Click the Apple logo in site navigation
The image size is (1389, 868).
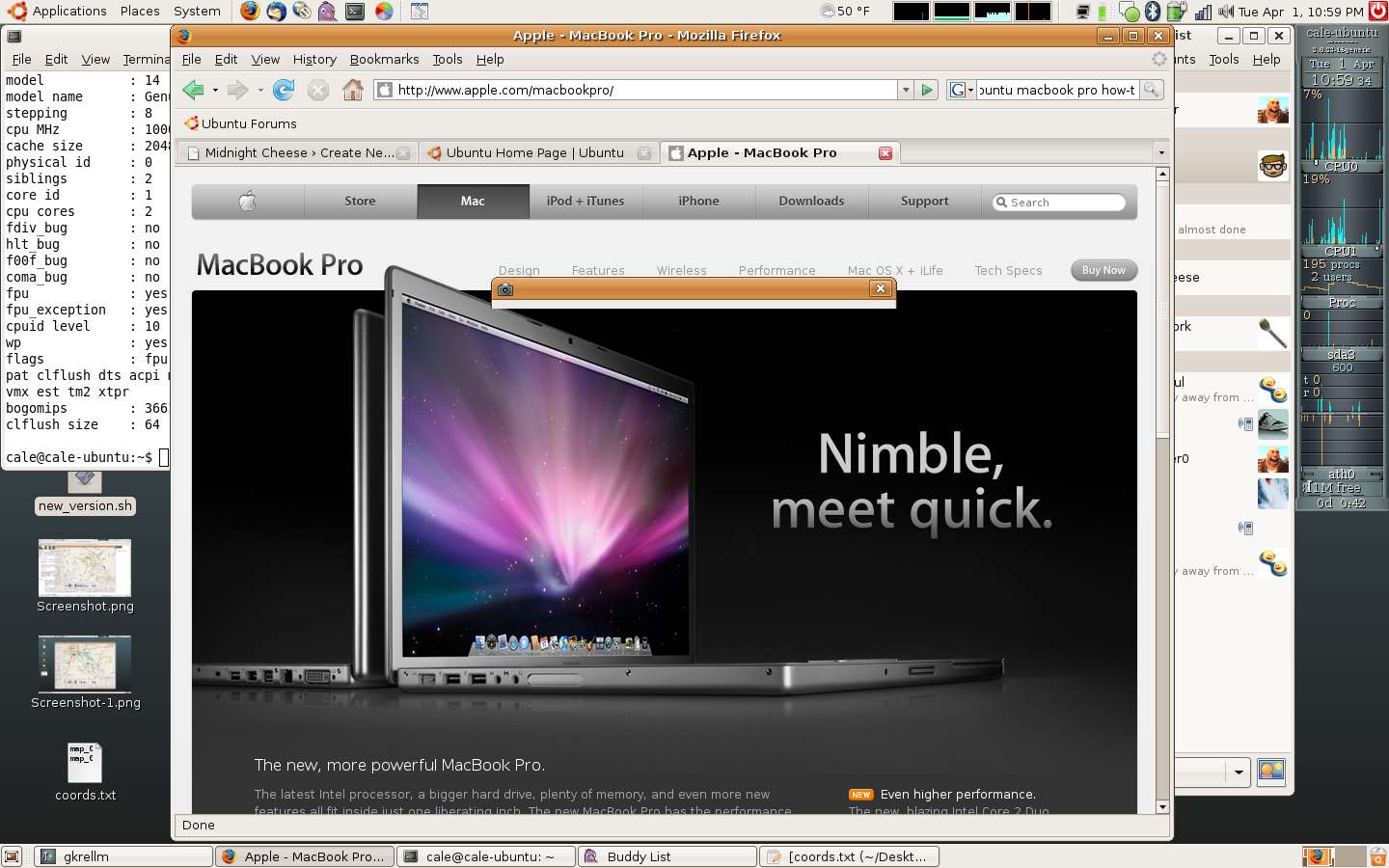pos(248,201)
